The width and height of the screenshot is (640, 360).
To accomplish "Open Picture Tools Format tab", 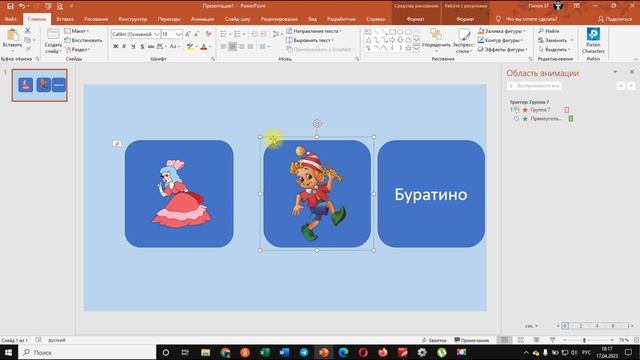I will [465, 19].
